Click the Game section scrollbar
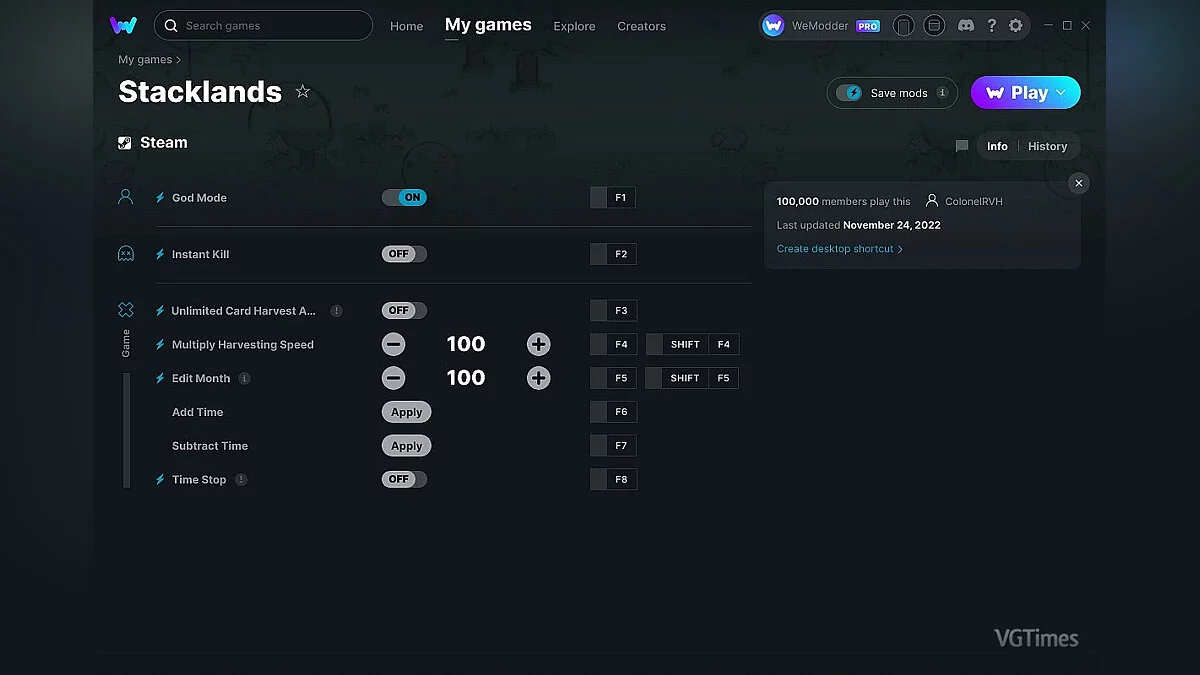 click(x=126, y=430)
